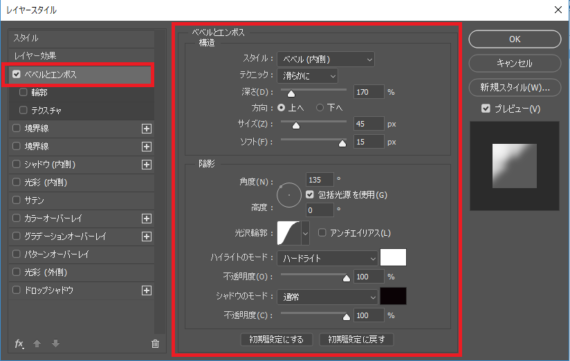The image size is (570, 361).
Task: Move effect up with arrow icon
Action: pos(37,343)
